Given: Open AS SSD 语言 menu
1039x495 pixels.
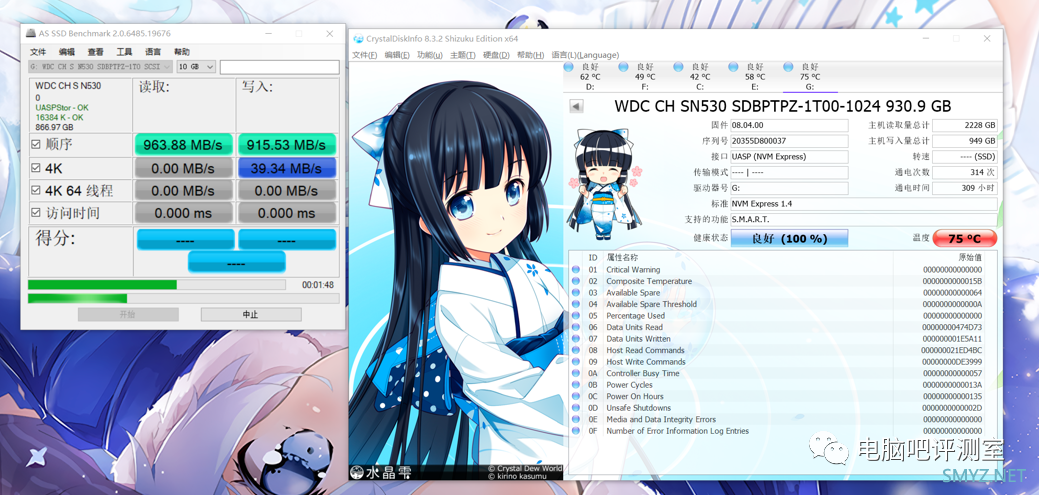Looking at the screenshot, I should (153, 52).
